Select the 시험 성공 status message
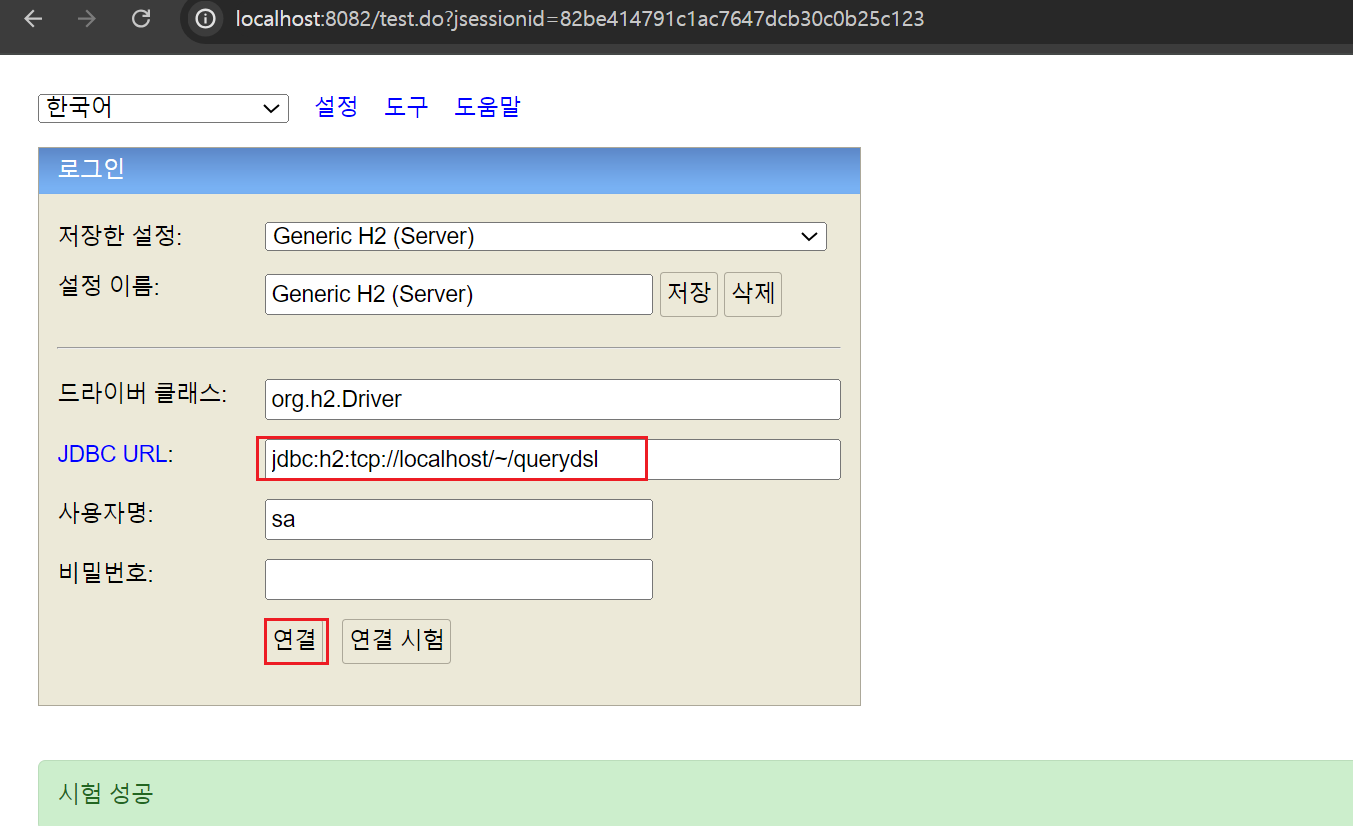 tap(106, 794)
